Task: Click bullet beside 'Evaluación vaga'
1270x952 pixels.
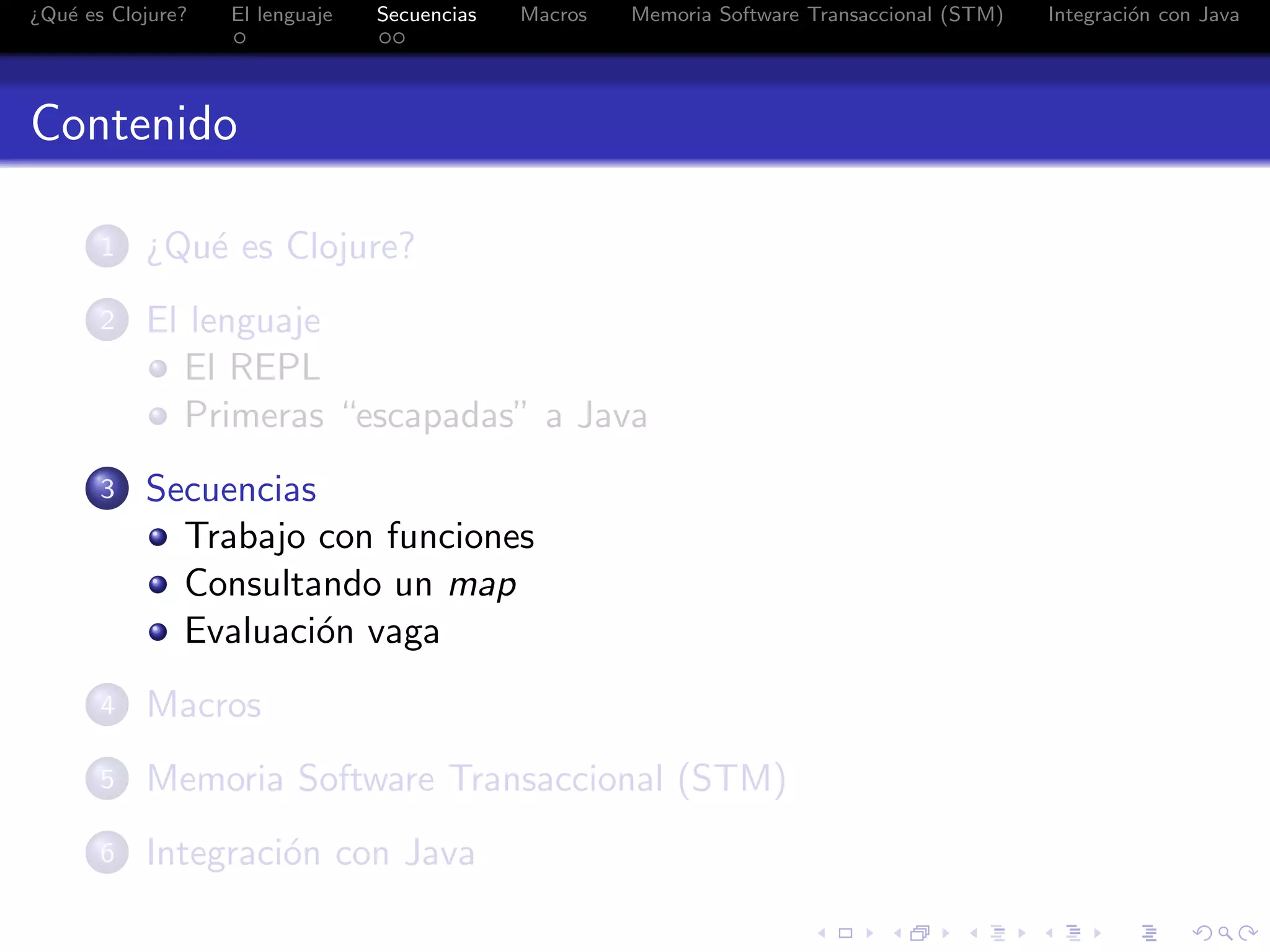Action: tap(158, 632)
